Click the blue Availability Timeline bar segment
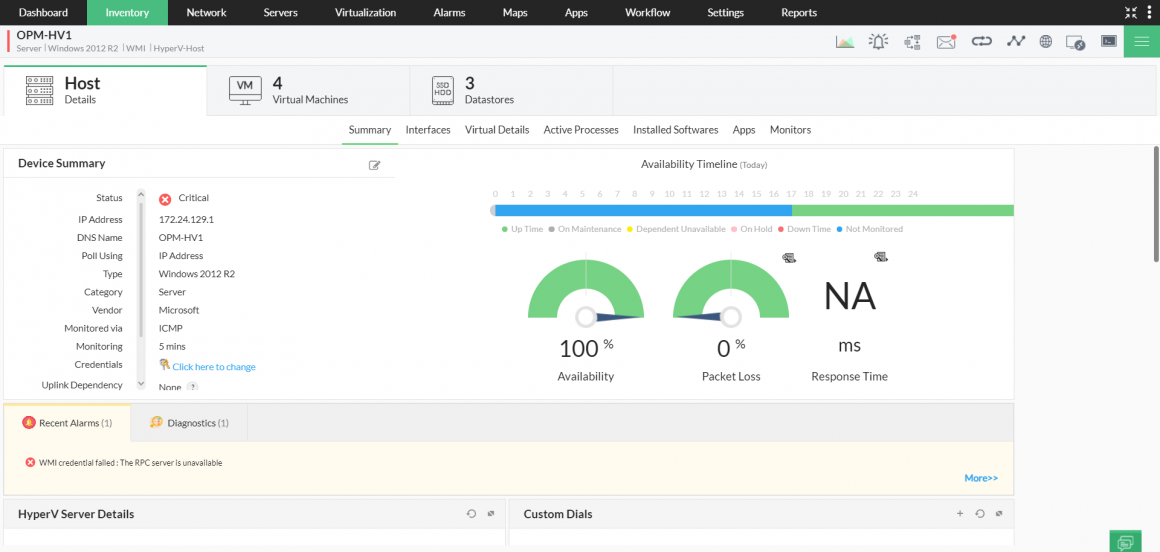 [x=642, y=211]
